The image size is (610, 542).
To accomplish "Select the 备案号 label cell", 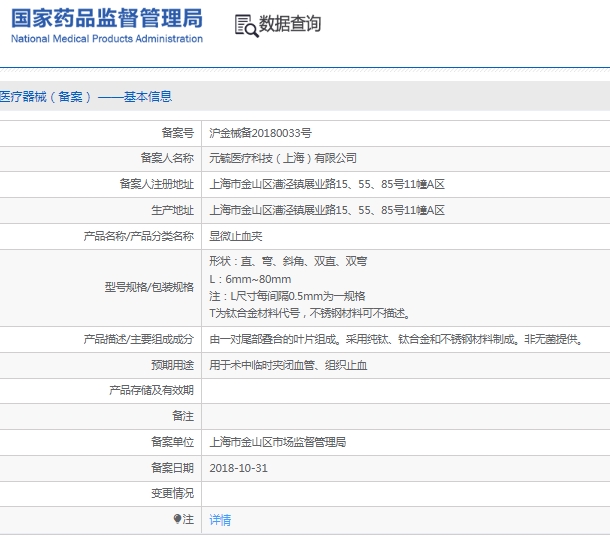I will coord(178,133).
